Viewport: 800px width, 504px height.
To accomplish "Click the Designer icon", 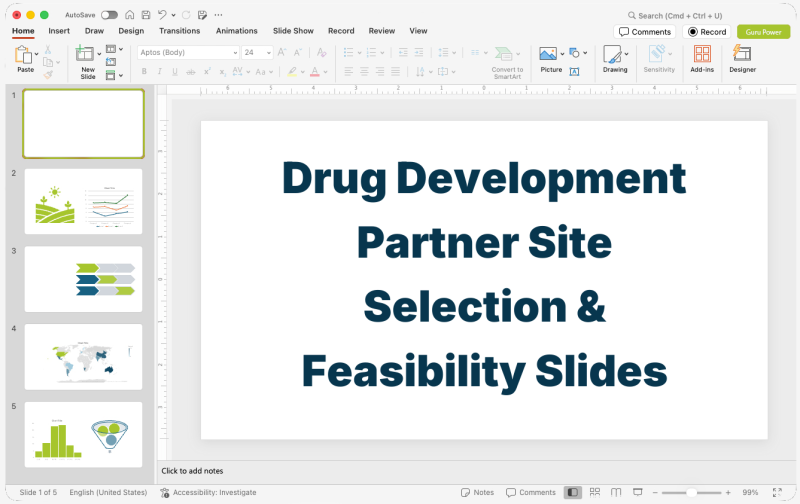I will tap(742, 54).
